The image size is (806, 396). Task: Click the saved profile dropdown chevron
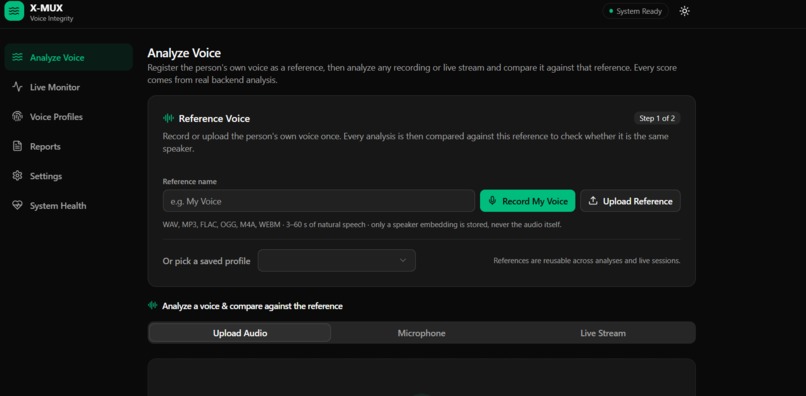[403, 261]
